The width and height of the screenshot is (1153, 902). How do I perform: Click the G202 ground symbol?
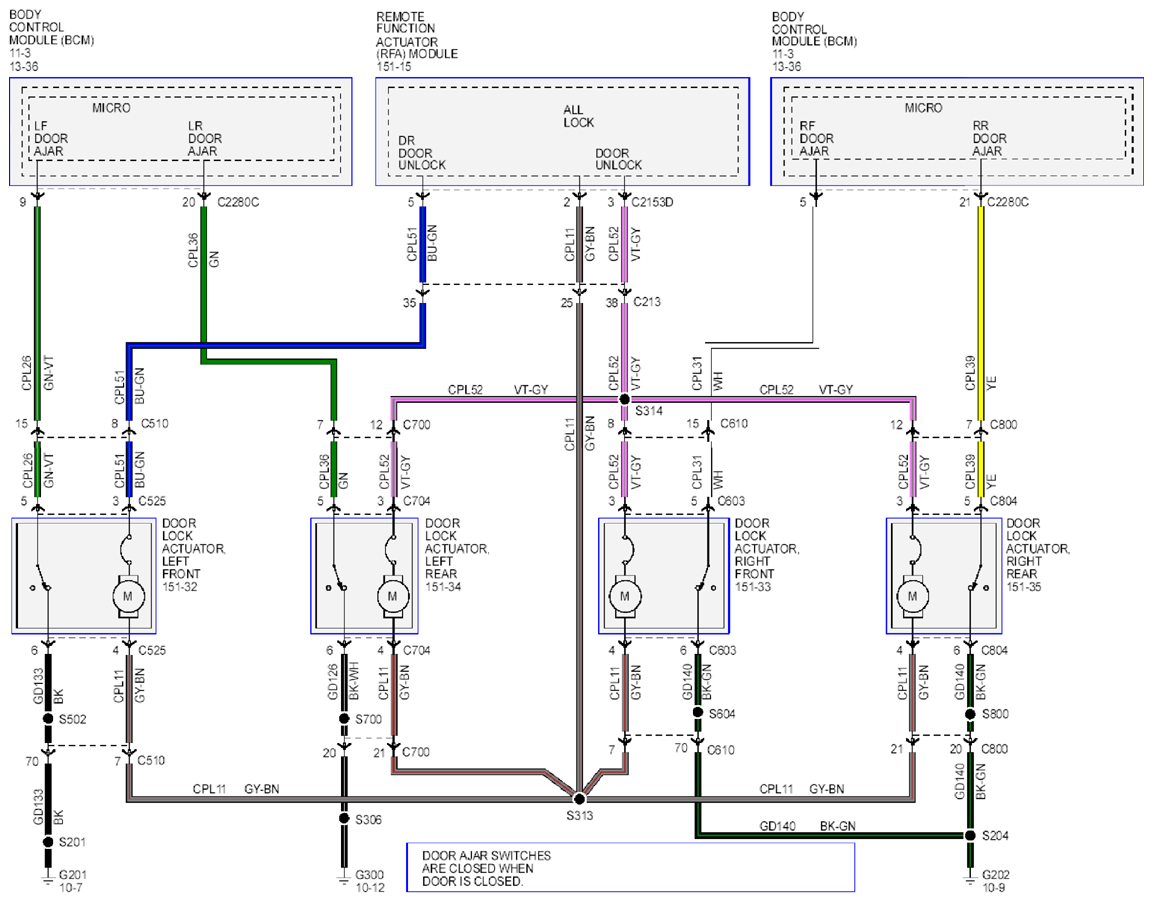click(x=970, y=878)
